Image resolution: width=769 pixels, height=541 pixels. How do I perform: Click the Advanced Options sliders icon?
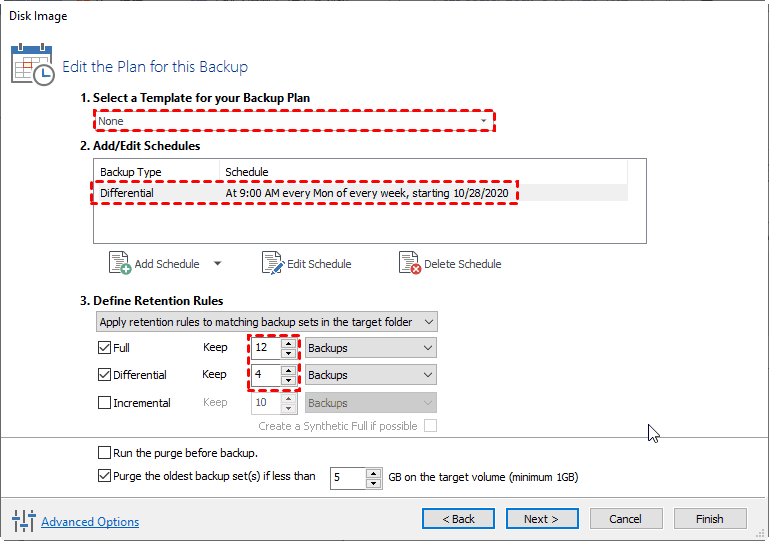pos(23,520)
